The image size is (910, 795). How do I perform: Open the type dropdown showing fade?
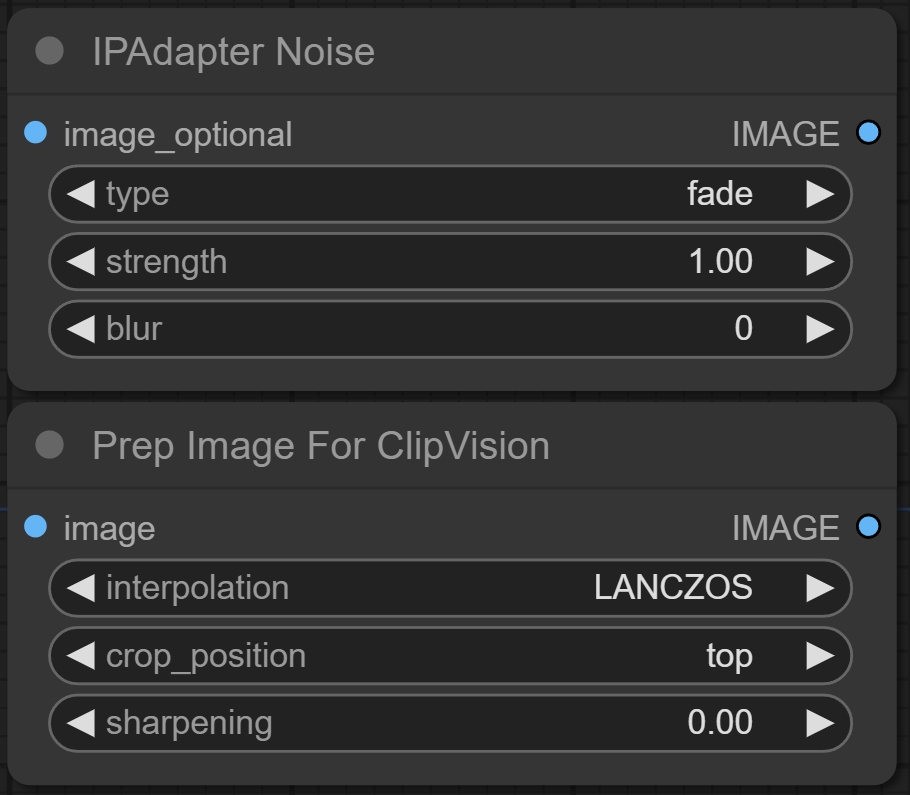(450, 194)
